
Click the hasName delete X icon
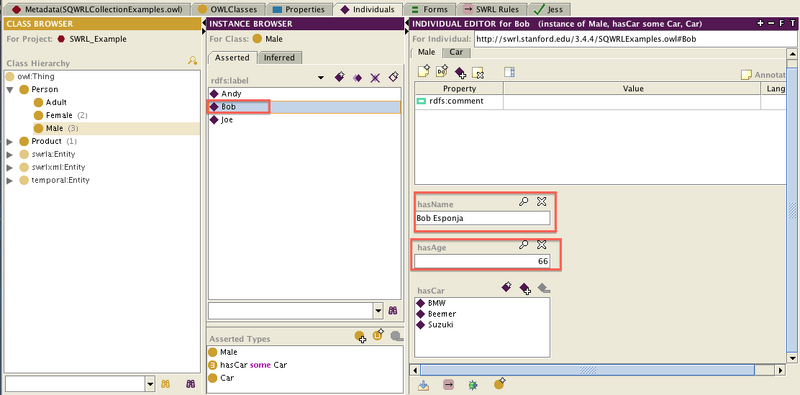click(542, 202)
